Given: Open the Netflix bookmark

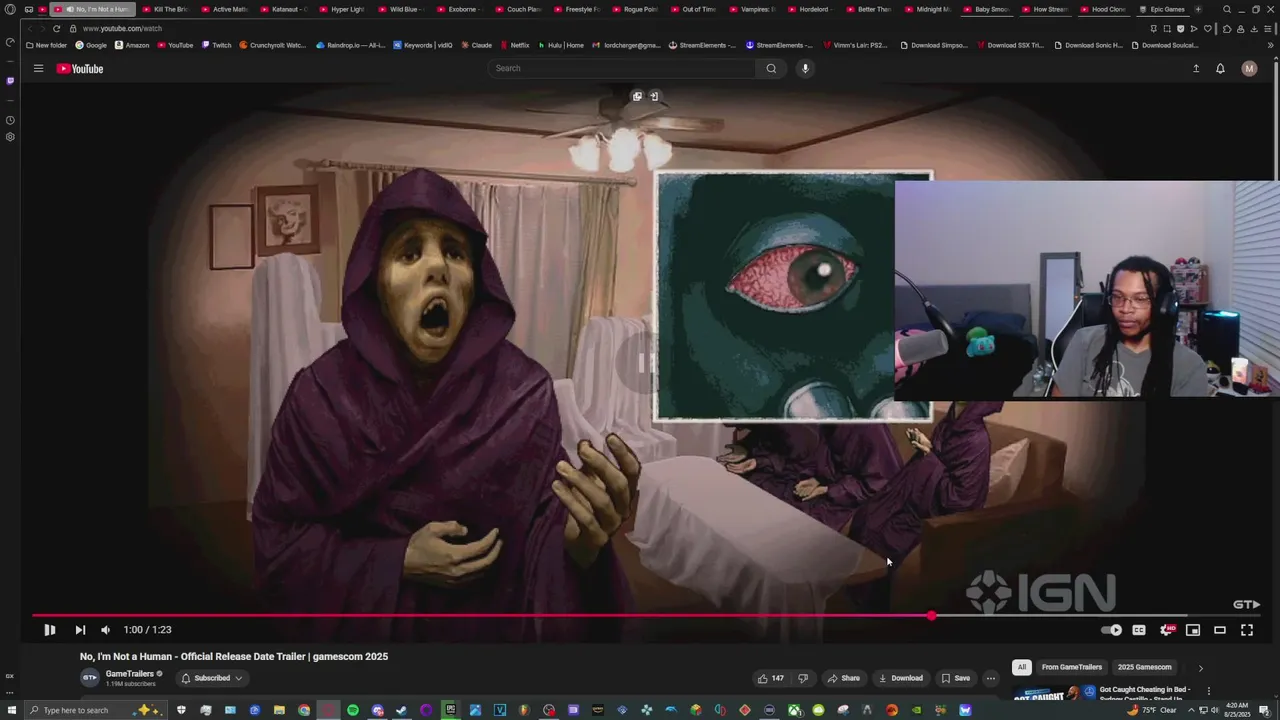Looking at the screenshot, I should 514,45.
